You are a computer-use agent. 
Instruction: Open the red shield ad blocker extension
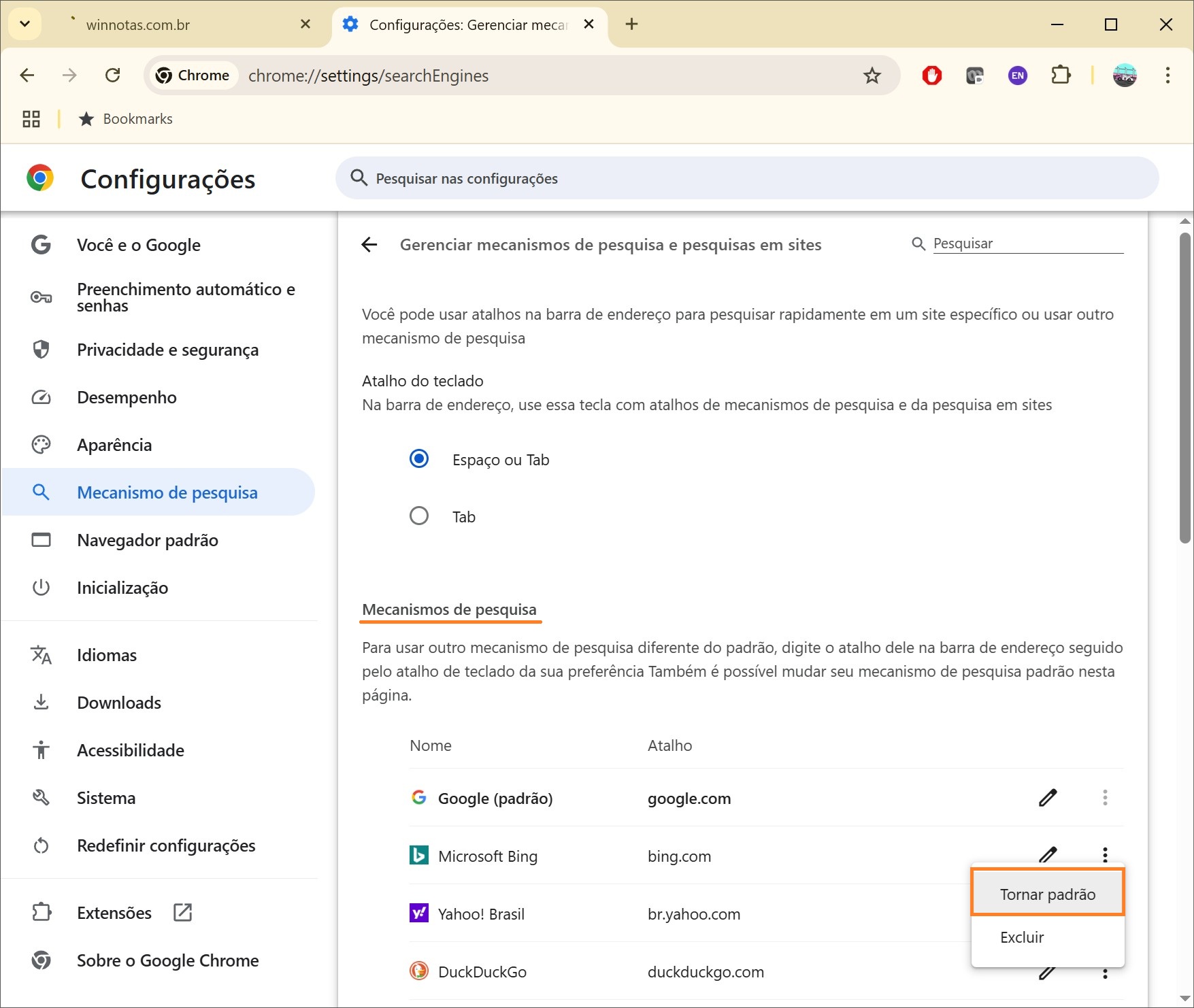(932, 75)
